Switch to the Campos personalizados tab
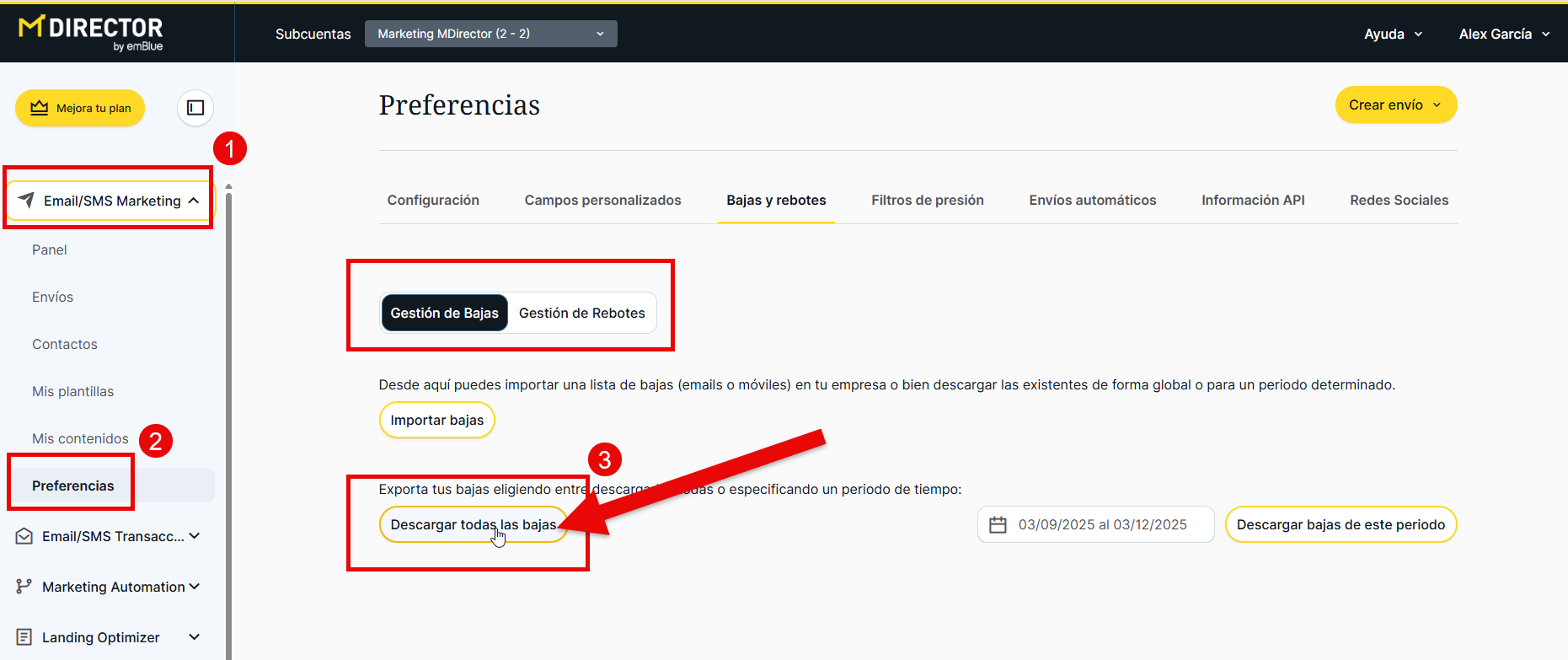The image size is (1568, 660). 602,200
